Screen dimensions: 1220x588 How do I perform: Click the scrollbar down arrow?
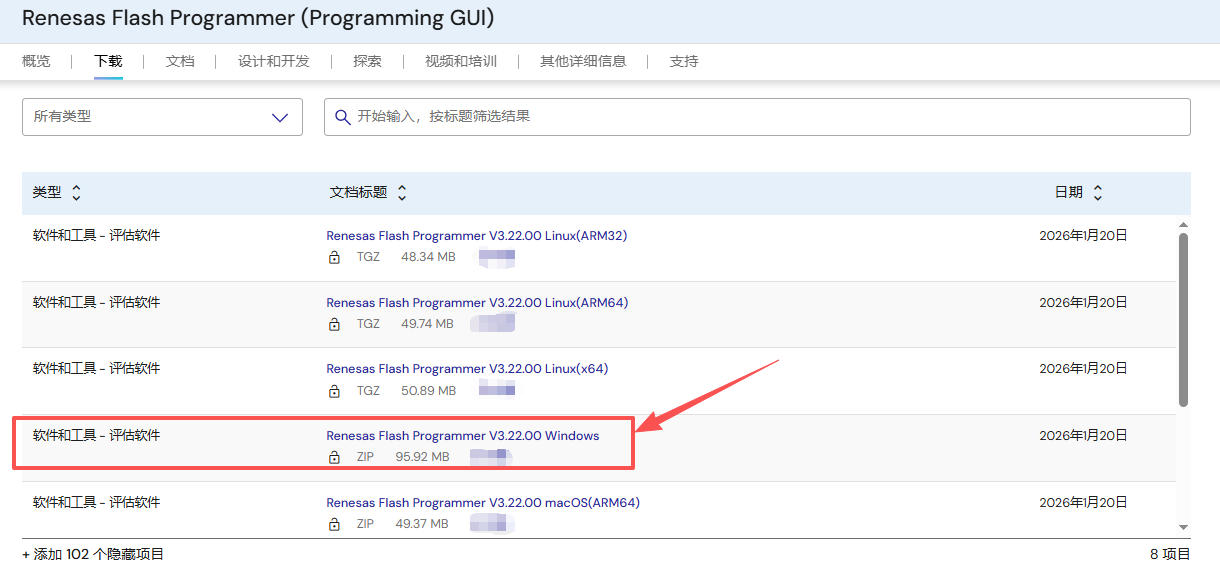[1184, 527]
